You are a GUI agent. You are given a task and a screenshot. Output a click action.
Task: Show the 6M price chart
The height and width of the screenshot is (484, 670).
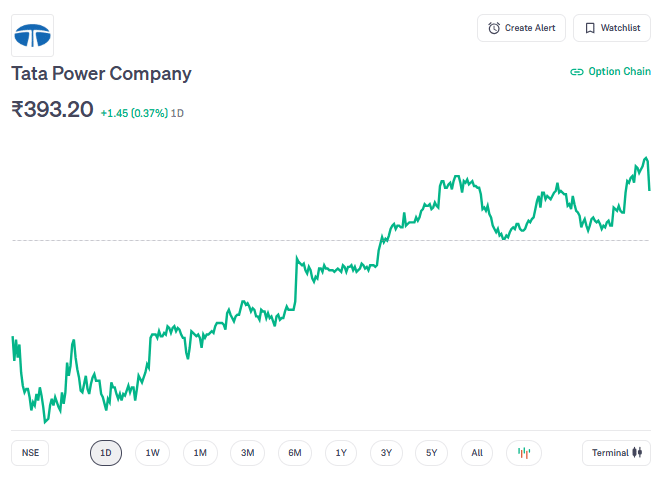pos(295,453)
